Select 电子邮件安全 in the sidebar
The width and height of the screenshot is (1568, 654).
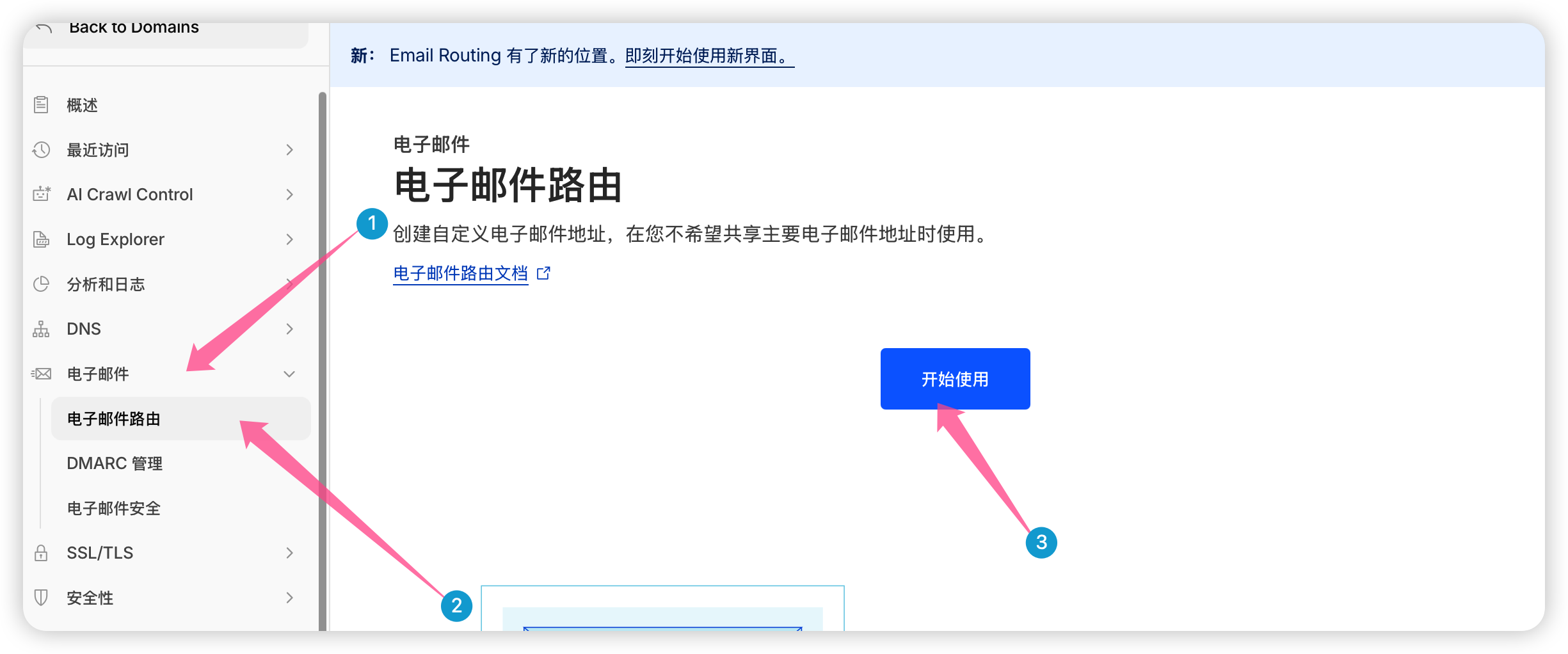(x=114, y=508)
